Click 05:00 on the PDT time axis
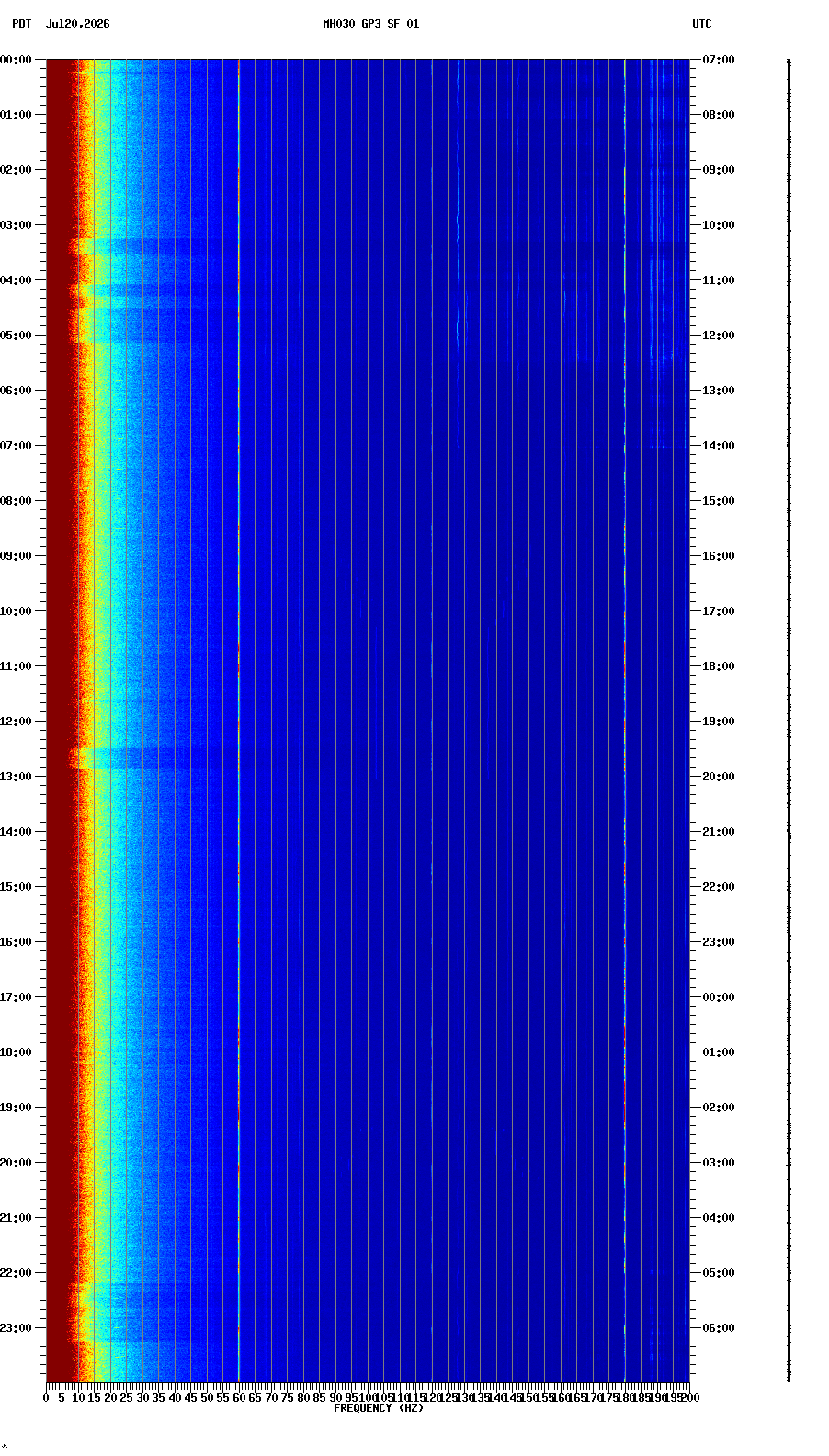Viewport: 829px width, 1456px height. point(16,336)
